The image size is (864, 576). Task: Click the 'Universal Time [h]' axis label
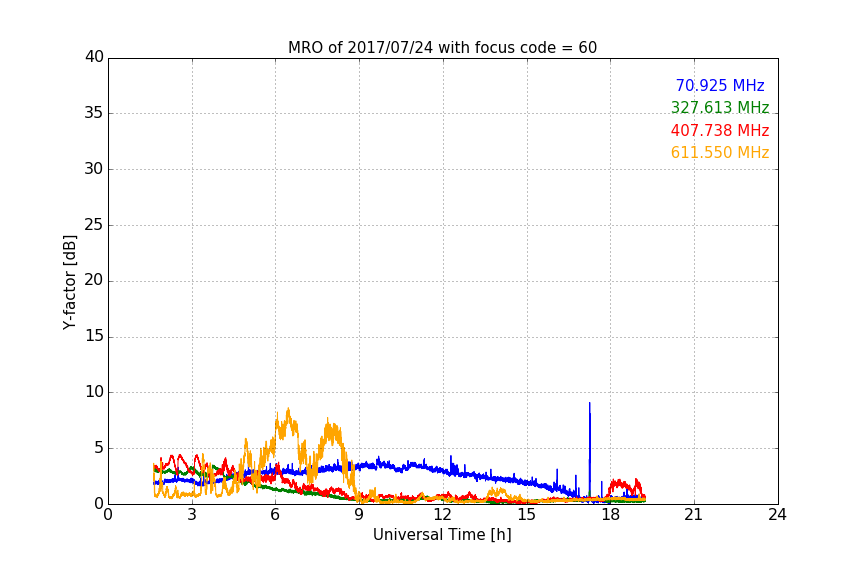click(442, 535)
